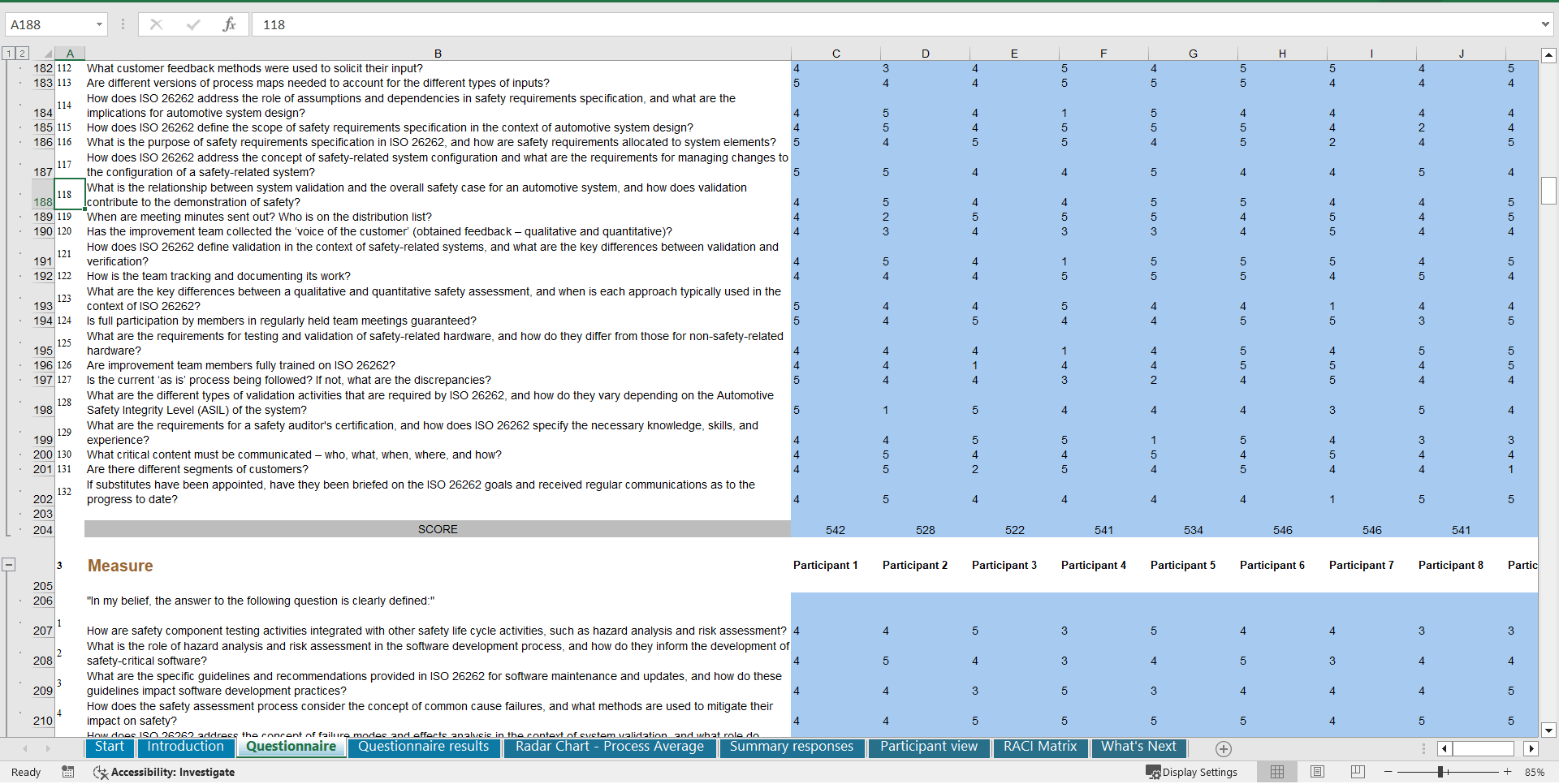
Task: Click the Insert Function fx icon
Action: coord(229,24)
